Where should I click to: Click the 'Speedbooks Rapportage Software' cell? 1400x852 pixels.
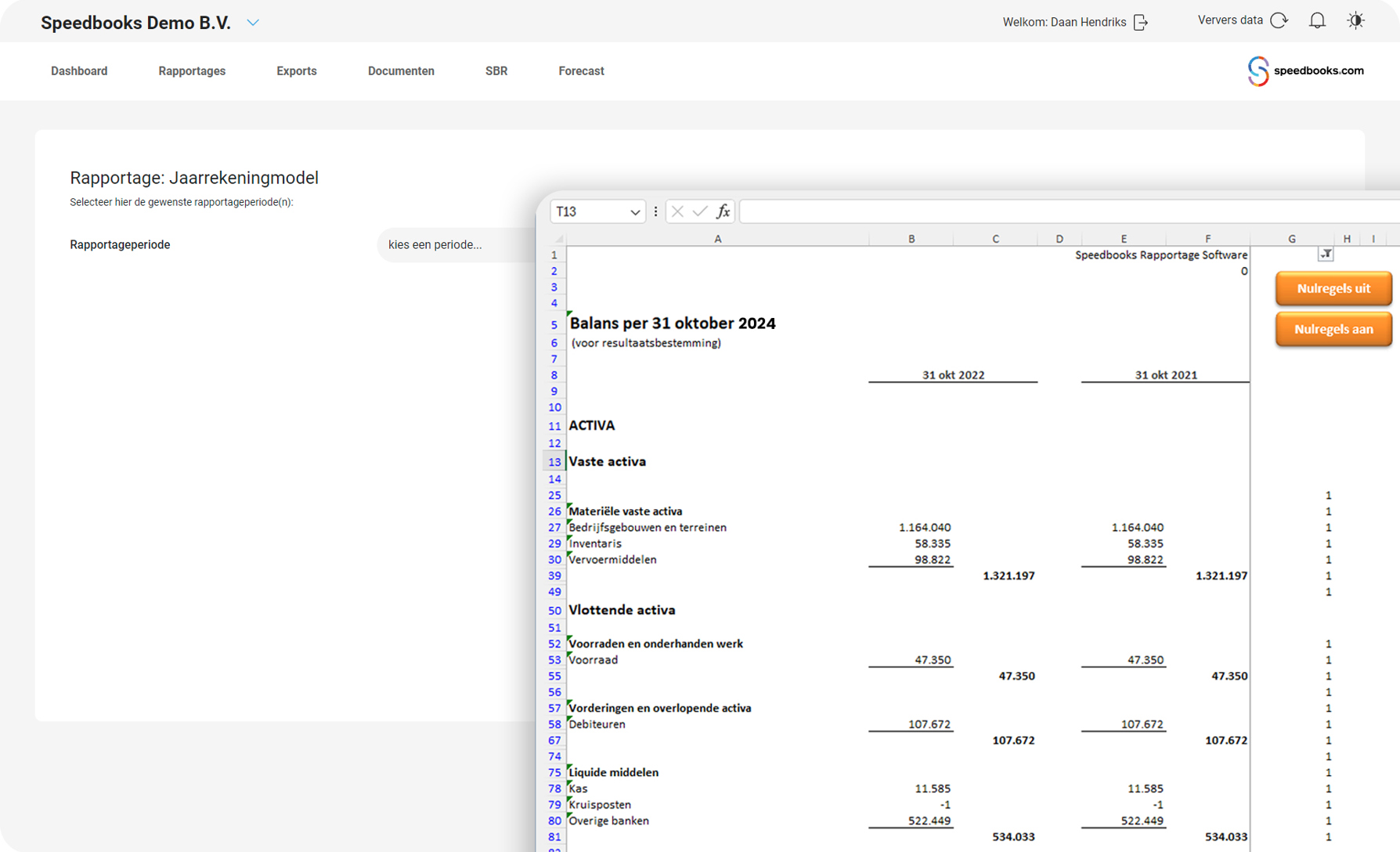click(x=1161, y=255)
